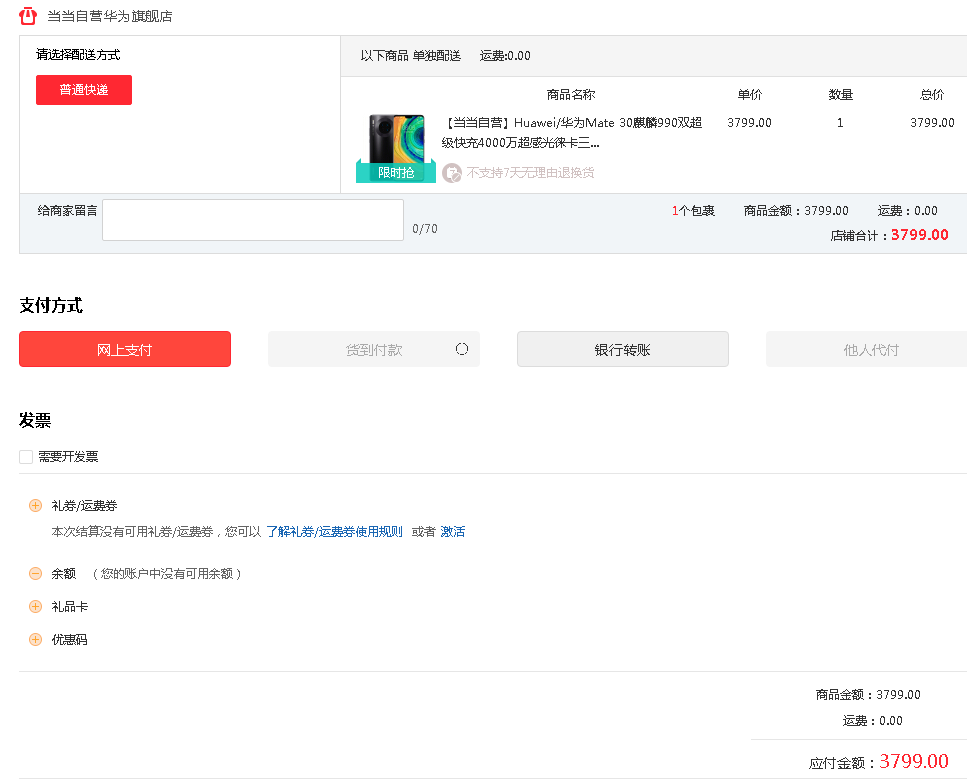
Task: Click the 0/70 character counter
Action: coord(425,229)
